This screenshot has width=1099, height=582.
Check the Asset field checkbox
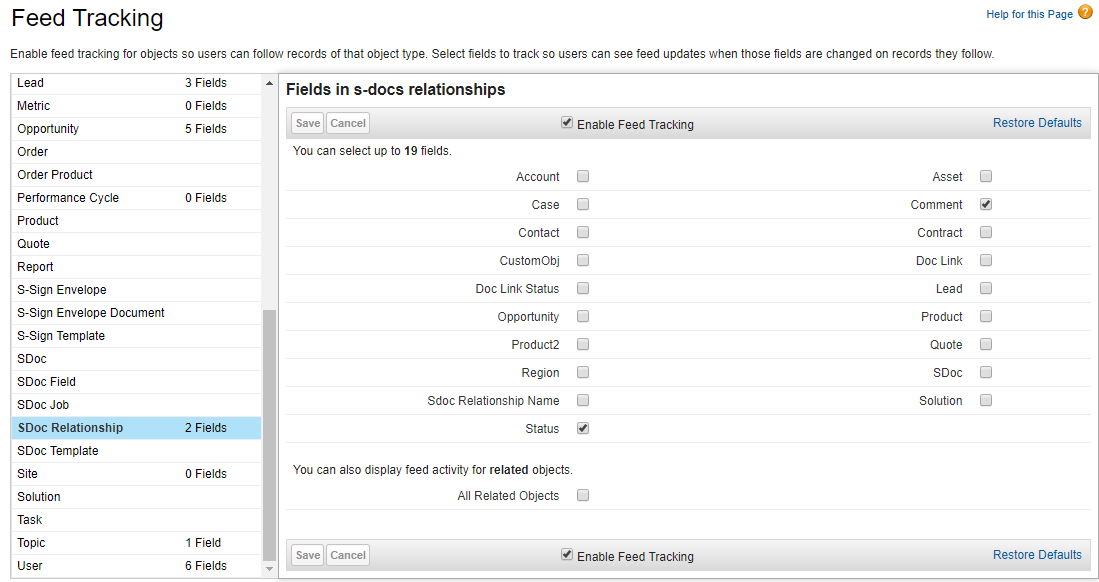pyautogui.click(x=986, y=176)
